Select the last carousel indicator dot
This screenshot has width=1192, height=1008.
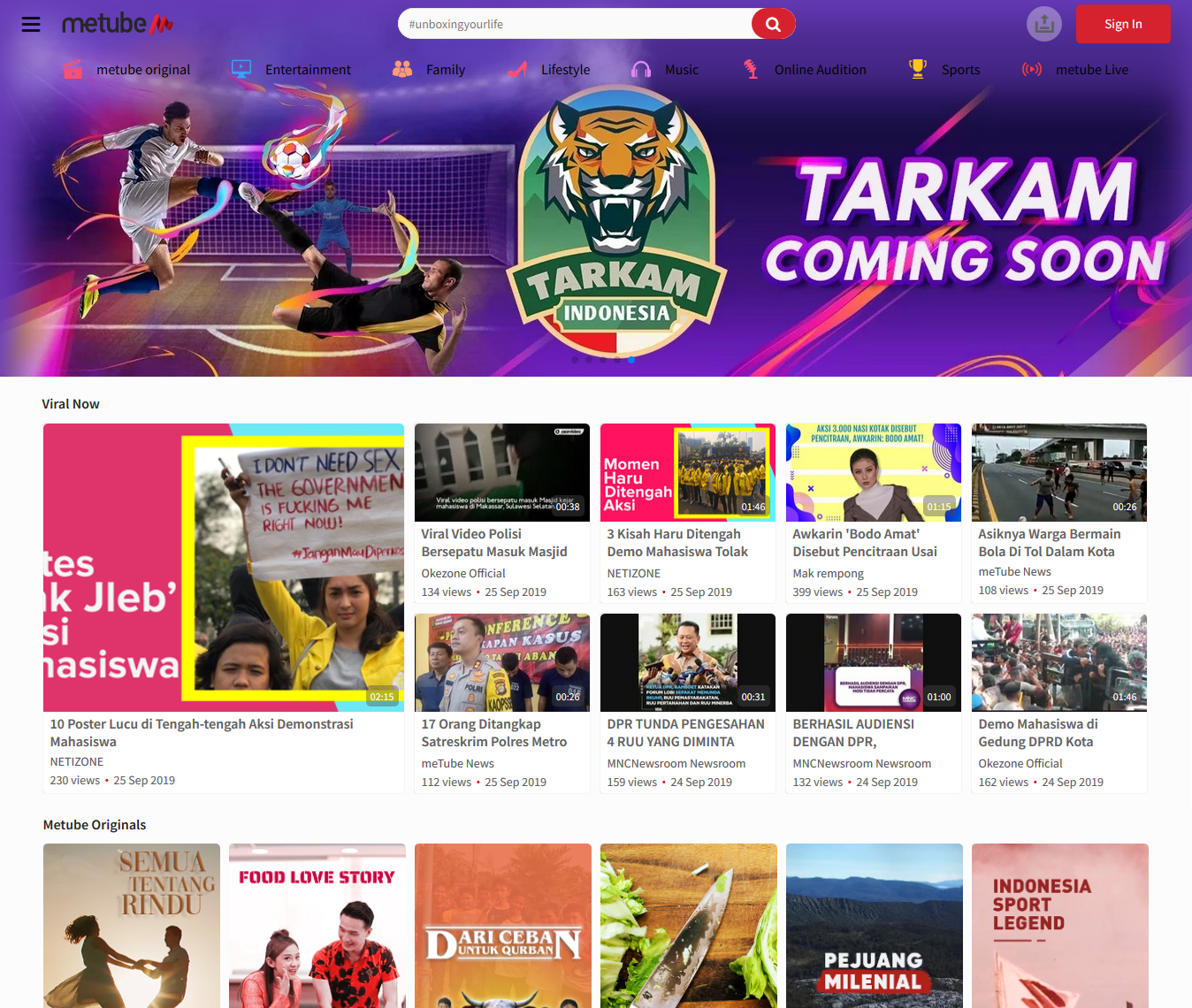(630, 360)
